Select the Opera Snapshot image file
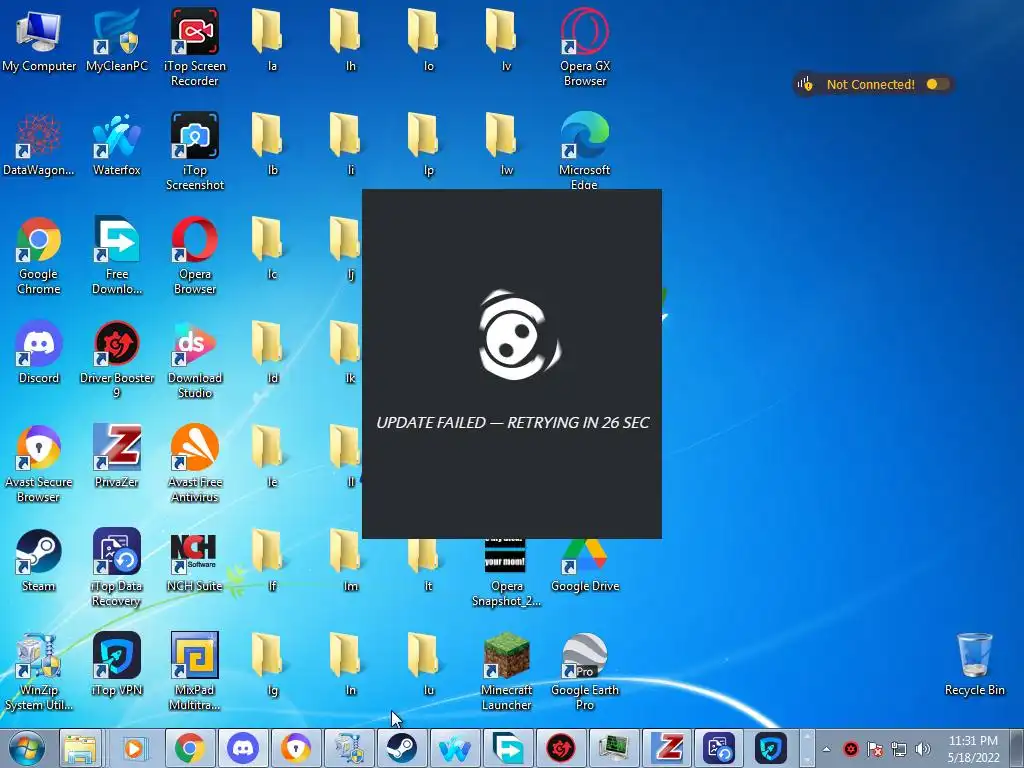Screen dimensions: 1024x768 [506, 573]
